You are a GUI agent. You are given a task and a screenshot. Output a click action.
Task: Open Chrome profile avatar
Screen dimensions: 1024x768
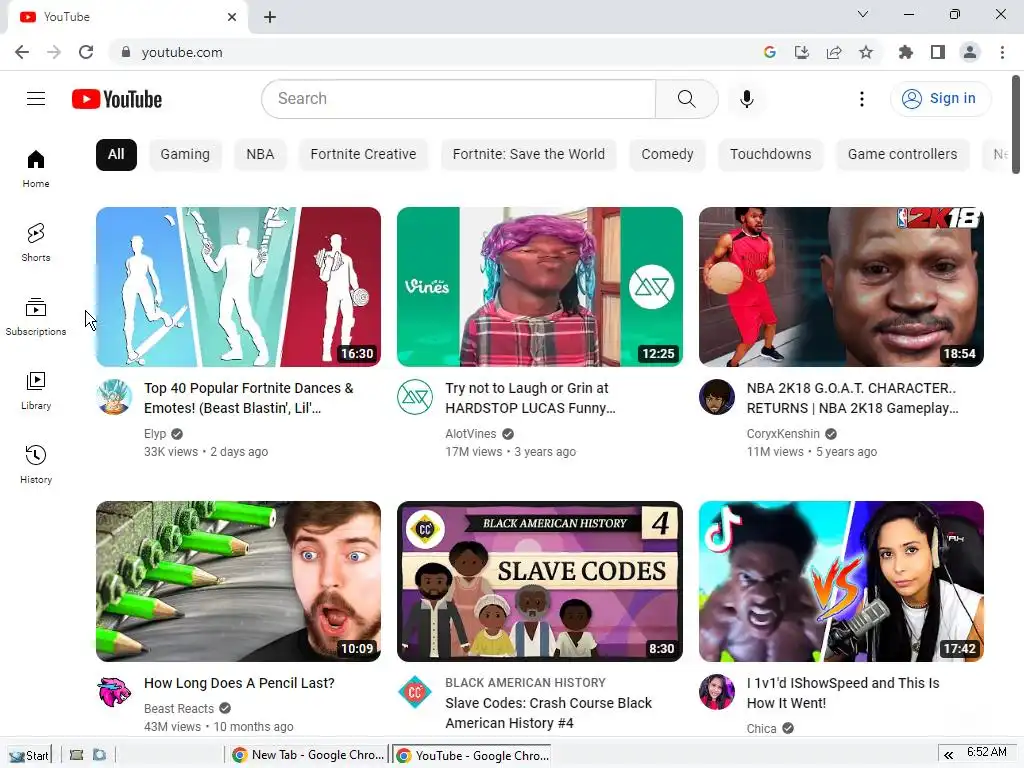click(x=970, y=52)
